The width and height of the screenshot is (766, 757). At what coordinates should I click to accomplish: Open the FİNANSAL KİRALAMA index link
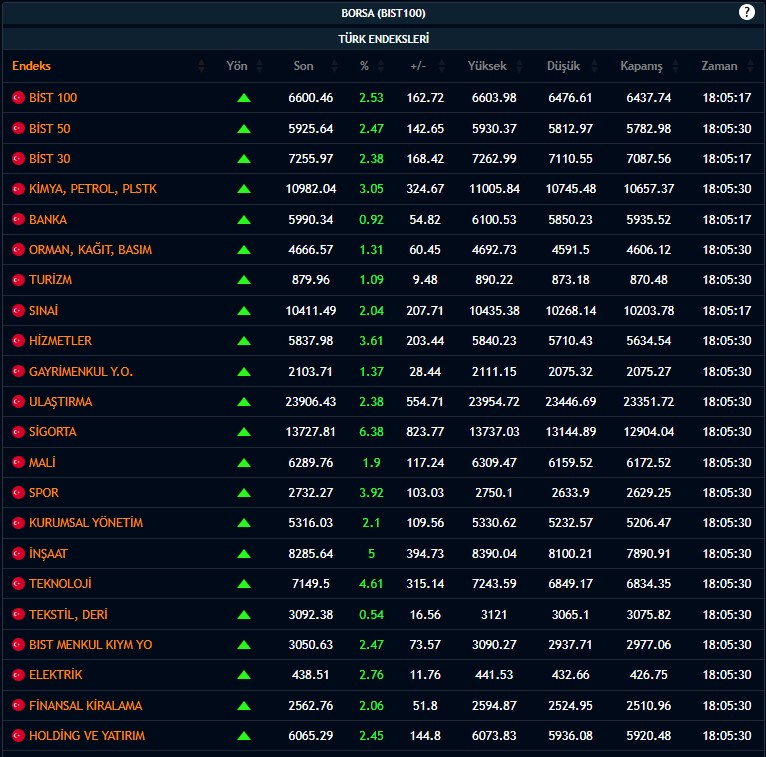coord(85,706)
